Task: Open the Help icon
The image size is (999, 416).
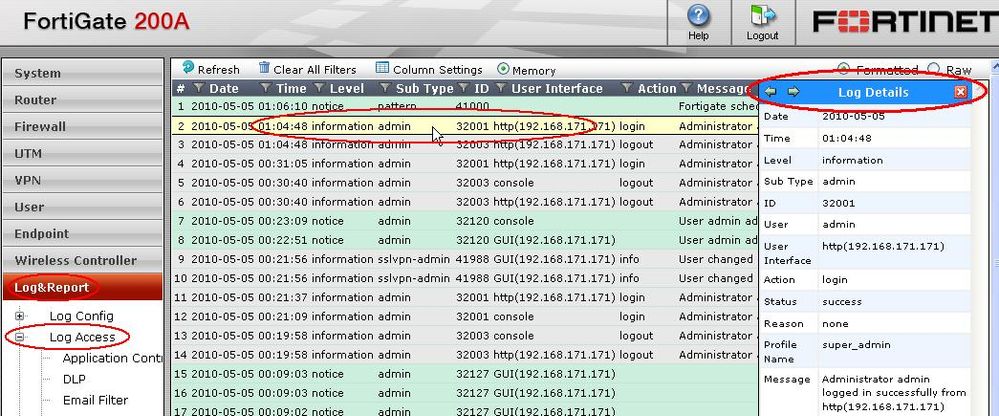Action: (x=698, y=16)
